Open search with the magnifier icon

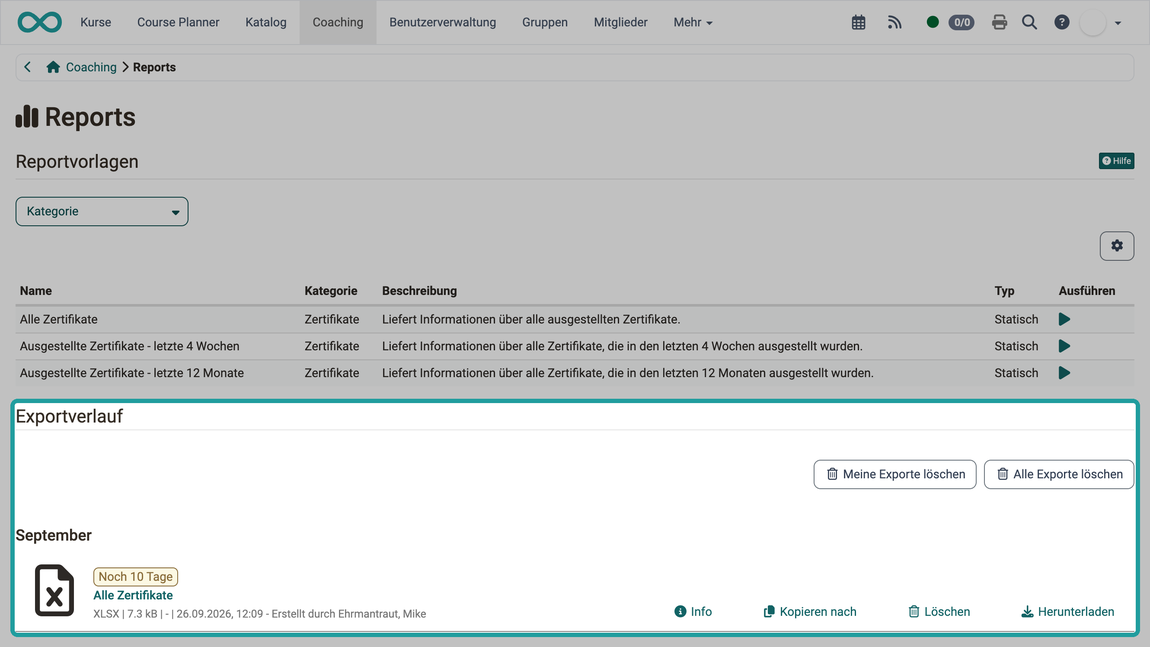pos(1030,23)
